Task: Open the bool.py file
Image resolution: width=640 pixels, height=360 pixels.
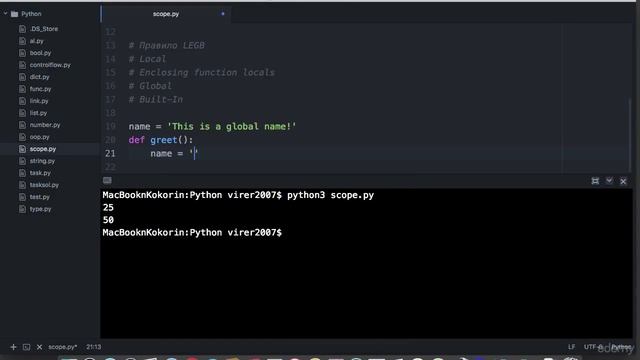Action: coord(40,53)
